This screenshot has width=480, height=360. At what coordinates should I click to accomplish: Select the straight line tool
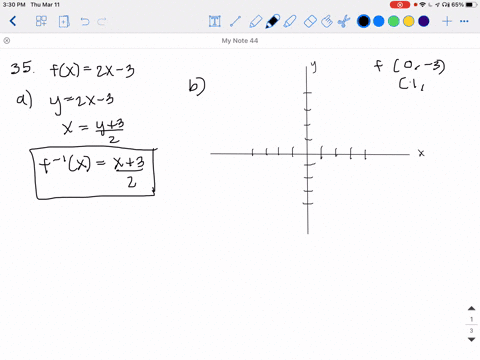235,21
